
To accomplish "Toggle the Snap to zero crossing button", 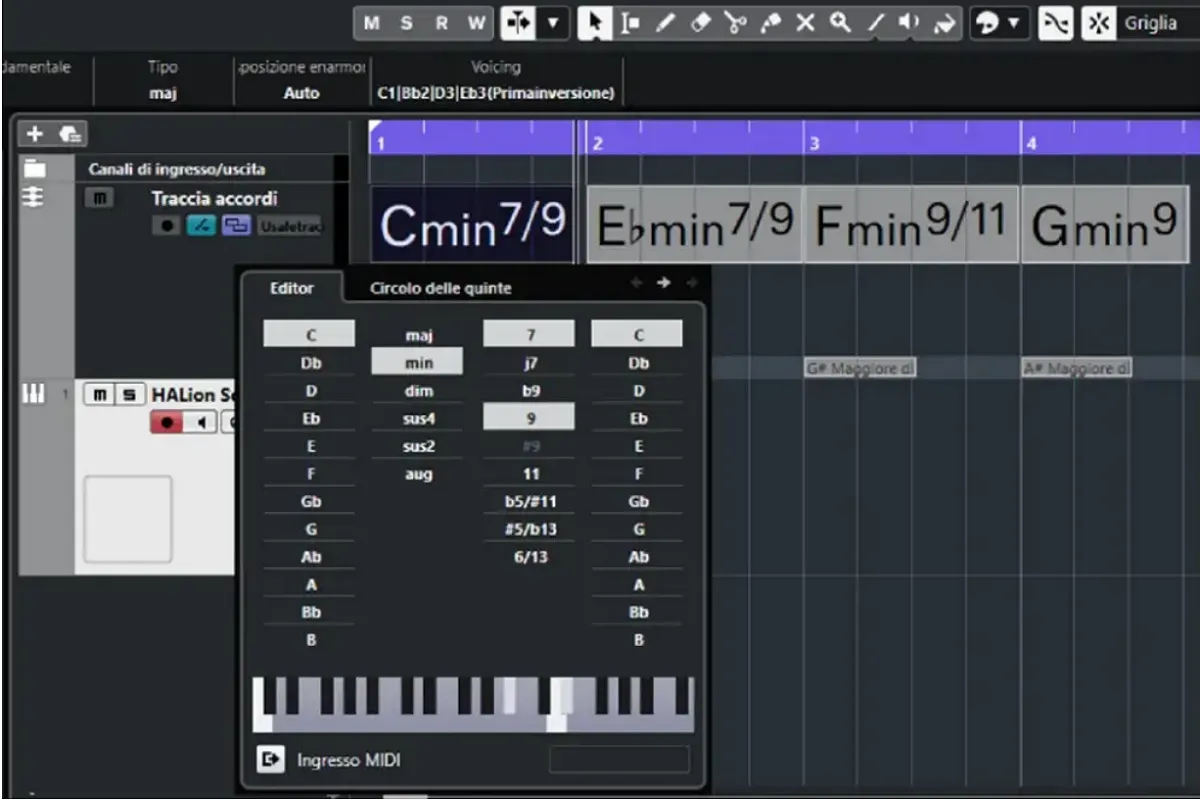I will click(1054, 23).
